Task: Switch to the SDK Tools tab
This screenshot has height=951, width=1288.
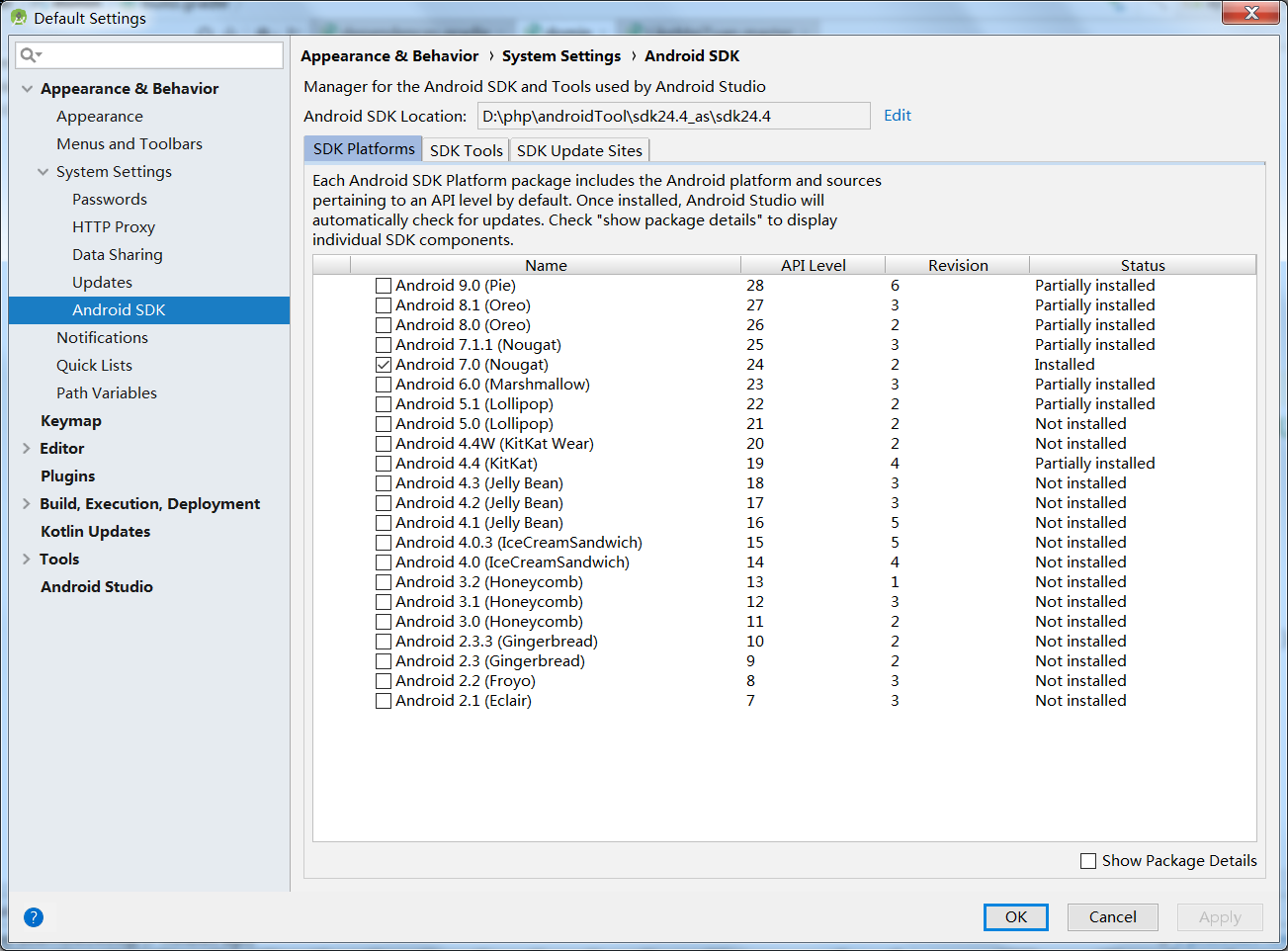Action: [467, 150]
